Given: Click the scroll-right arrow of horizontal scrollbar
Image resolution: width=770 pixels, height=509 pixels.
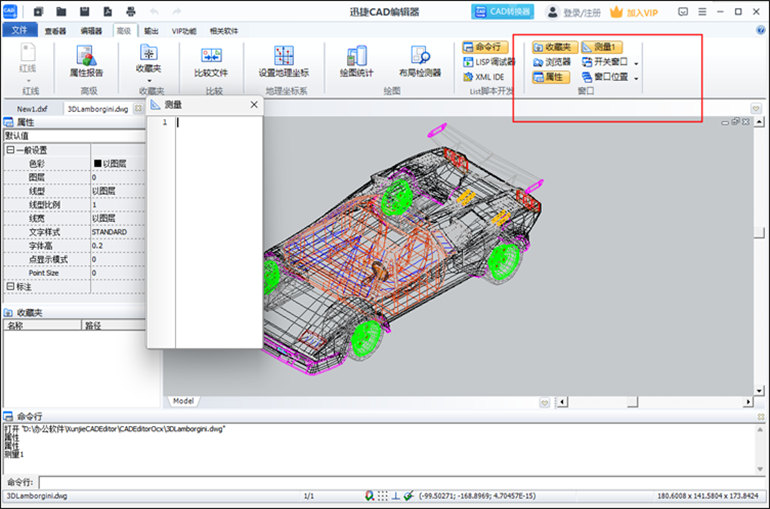Looking at the screenshot, I should click(x=748, y=402).
